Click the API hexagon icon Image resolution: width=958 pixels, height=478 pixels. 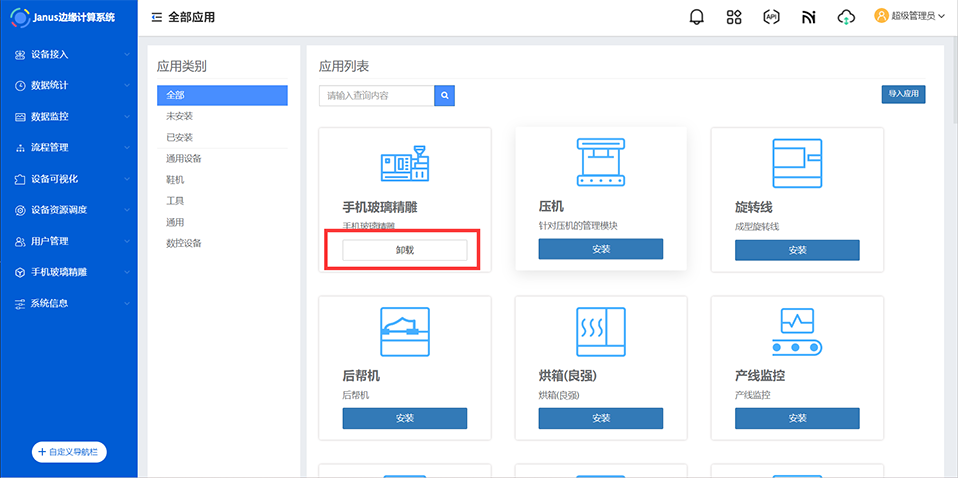click(x=771, y=17)
